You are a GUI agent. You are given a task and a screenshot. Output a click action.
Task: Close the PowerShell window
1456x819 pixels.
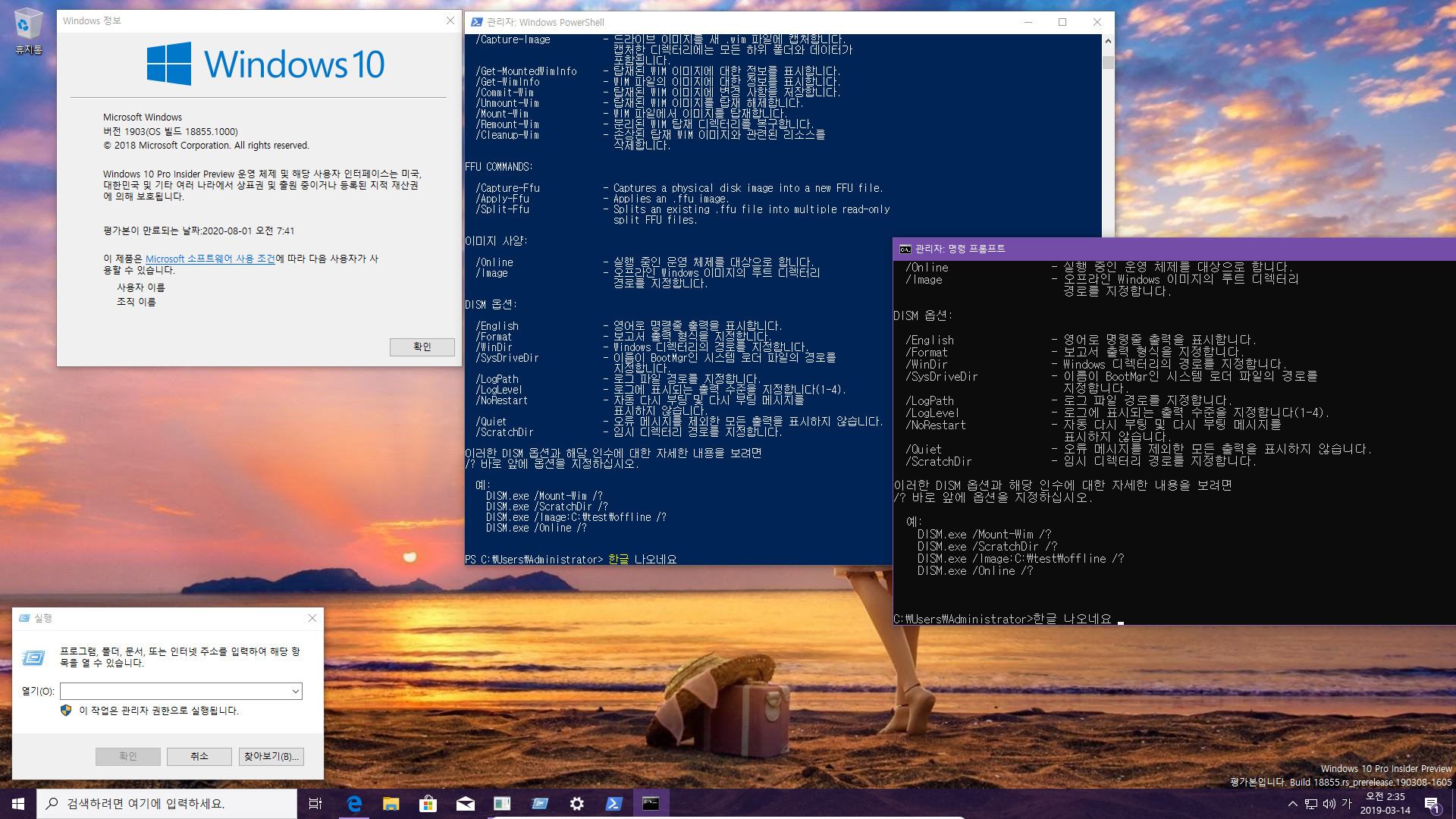pyautogui.click(x=1097, y=22)
